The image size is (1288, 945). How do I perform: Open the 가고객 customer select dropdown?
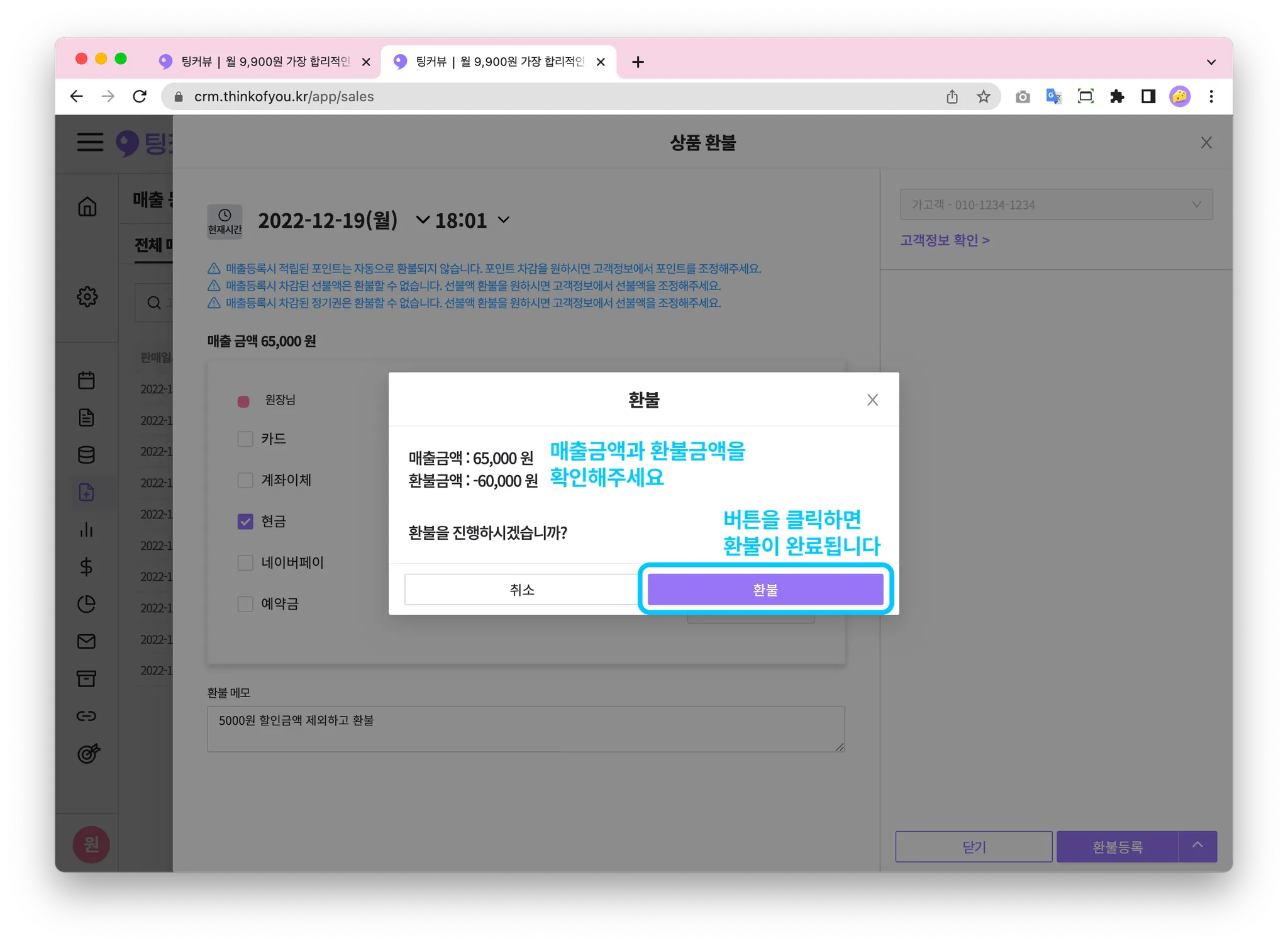pyautogui.click(x=1056, y=205)
